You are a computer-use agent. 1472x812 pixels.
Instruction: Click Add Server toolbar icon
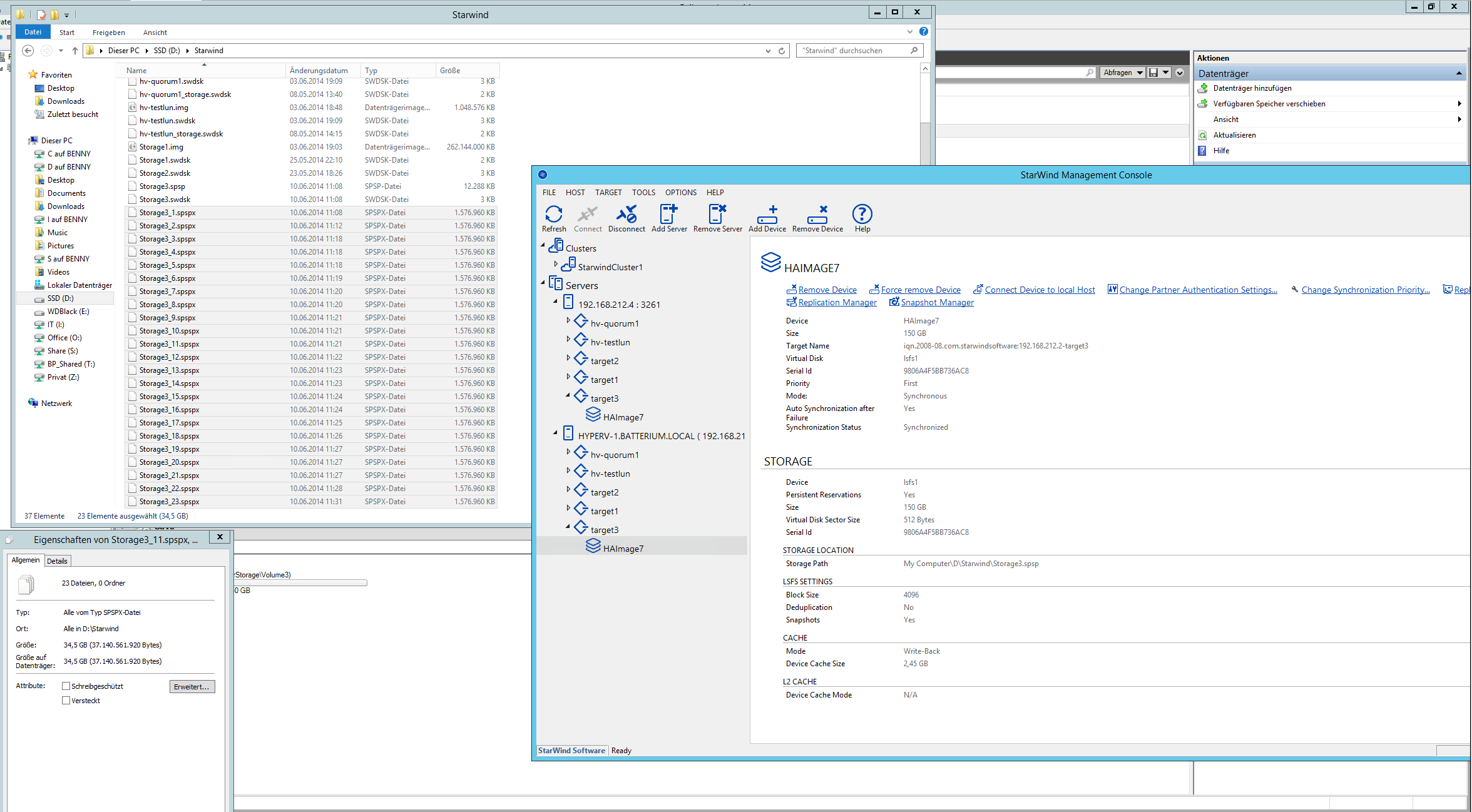click(x=669, y=219)
